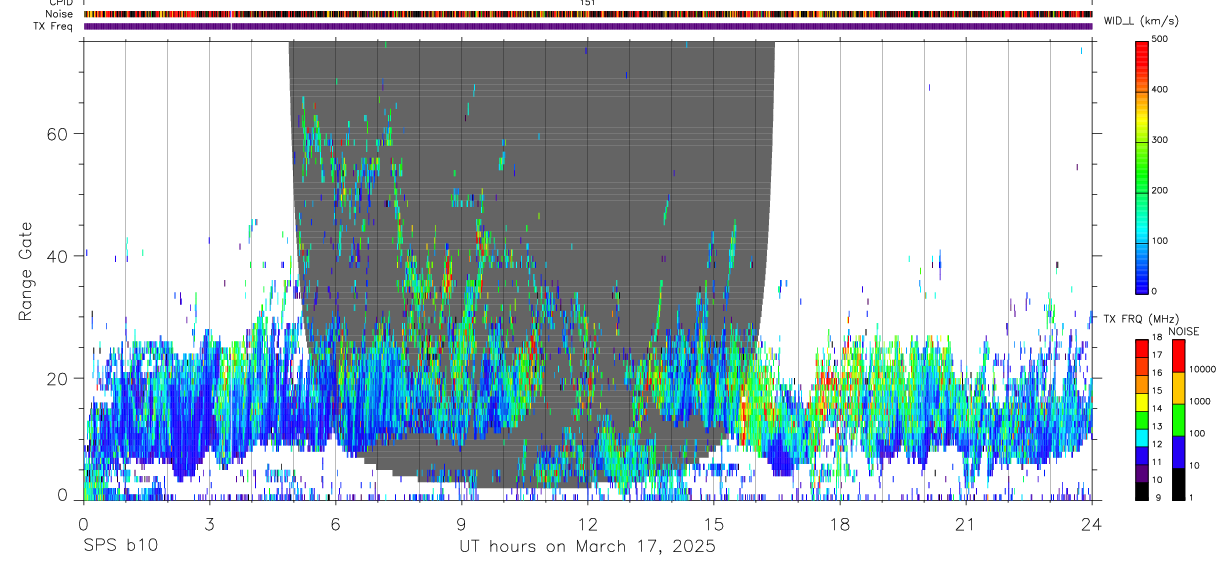This screenshot has height=567, width=1228.
Task: Click the 'Range Gate' y-axis label
Action: pos(25,270)
